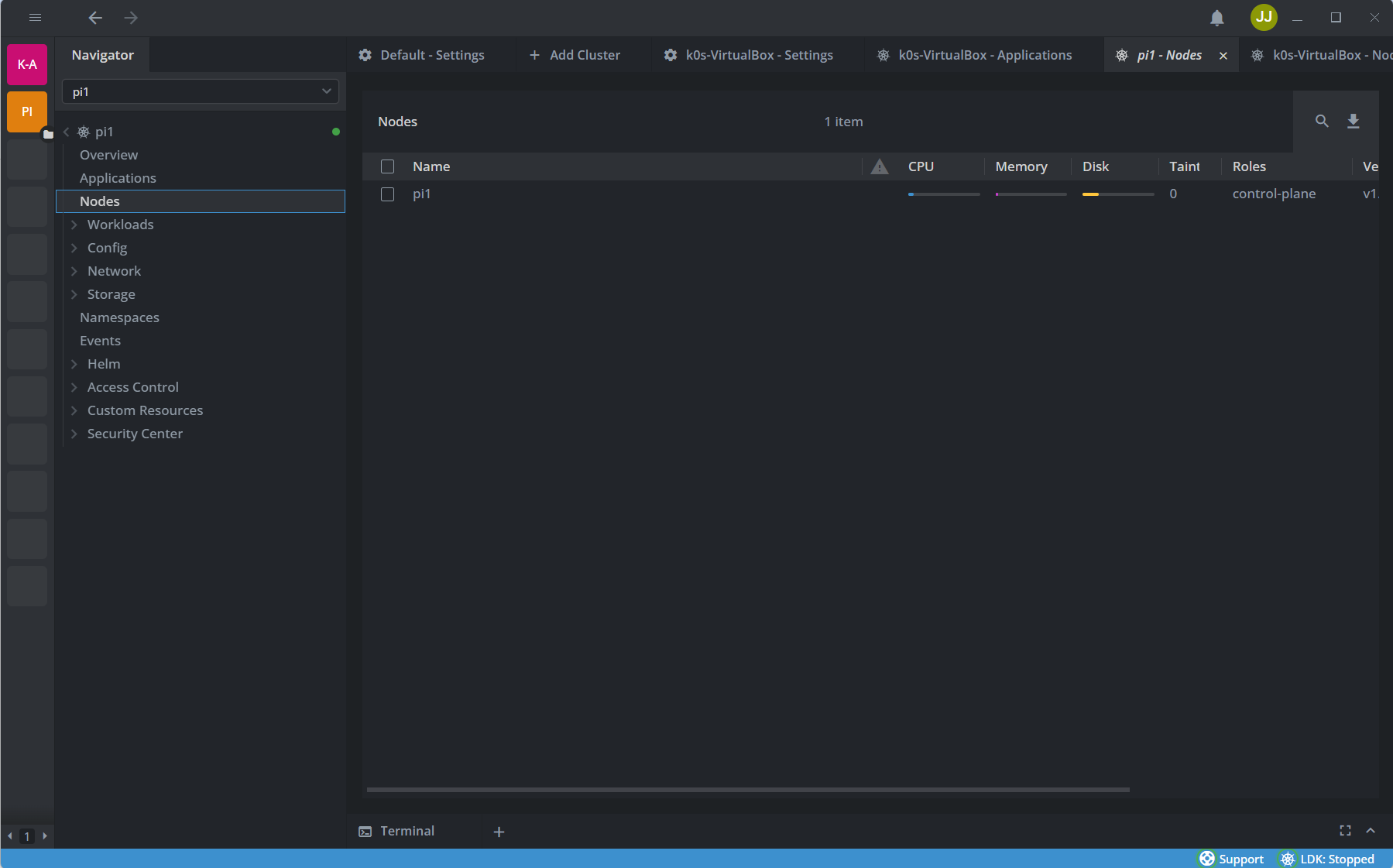
Task: Download the nodes list via download icon
Action: coord(1353,121)
